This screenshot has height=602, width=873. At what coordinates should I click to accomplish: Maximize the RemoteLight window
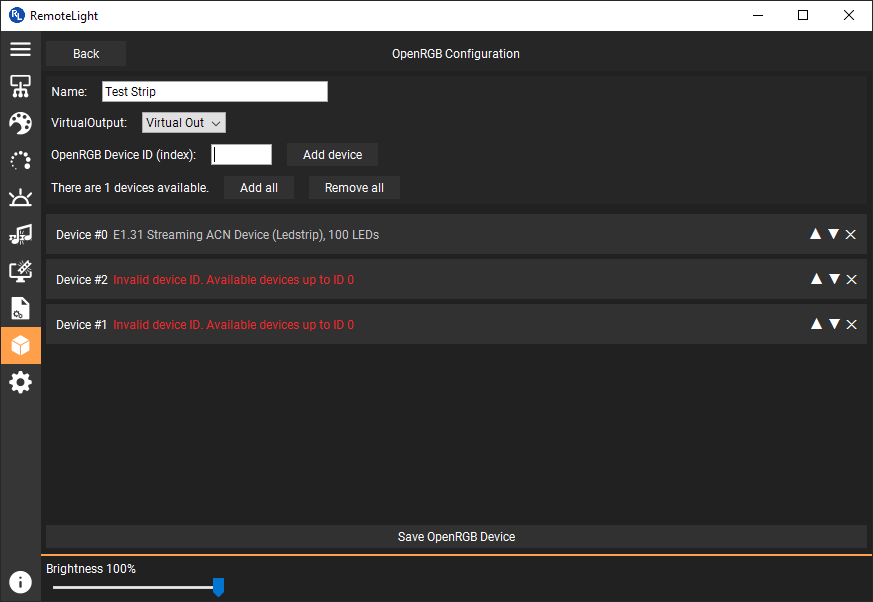coord(803,15)
